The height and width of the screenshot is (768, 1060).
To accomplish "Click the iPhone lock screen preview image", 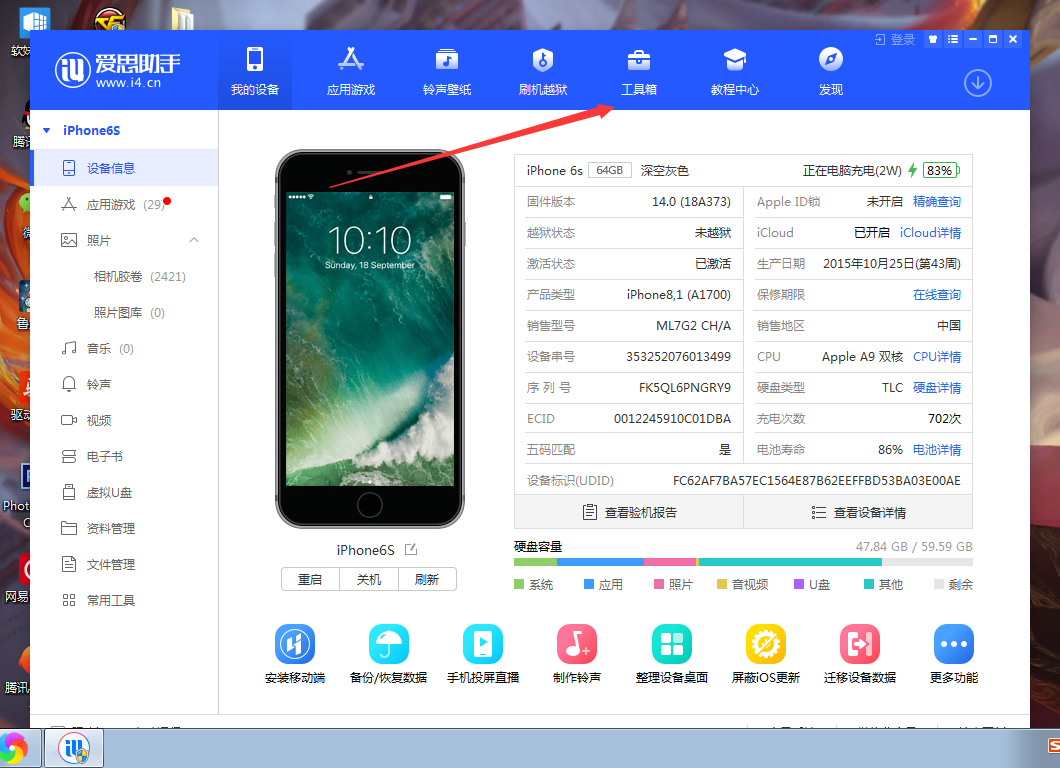I will point(370,339).
